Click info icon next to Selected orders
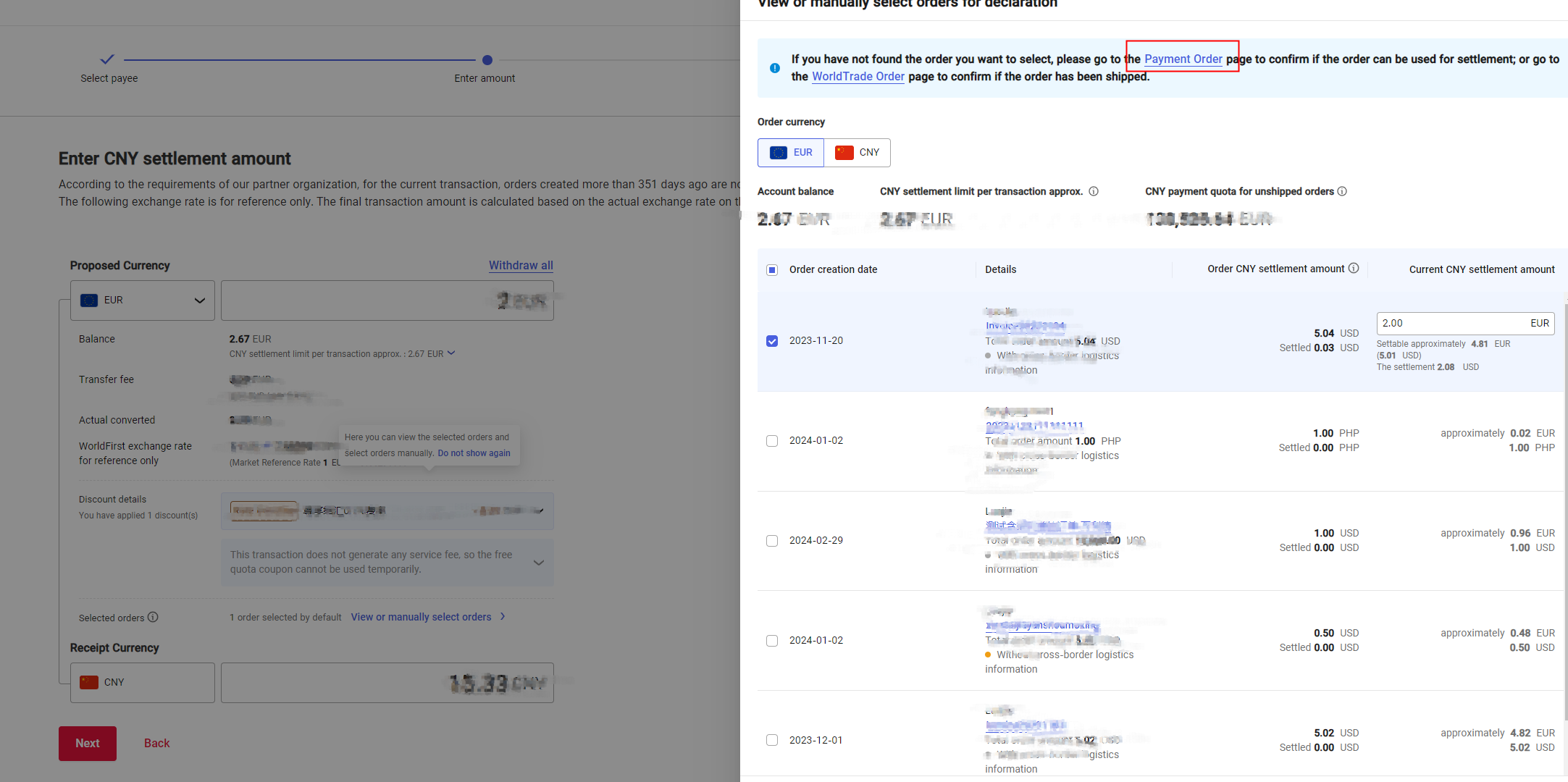The image size is (1568, 782). pos(153,618)
